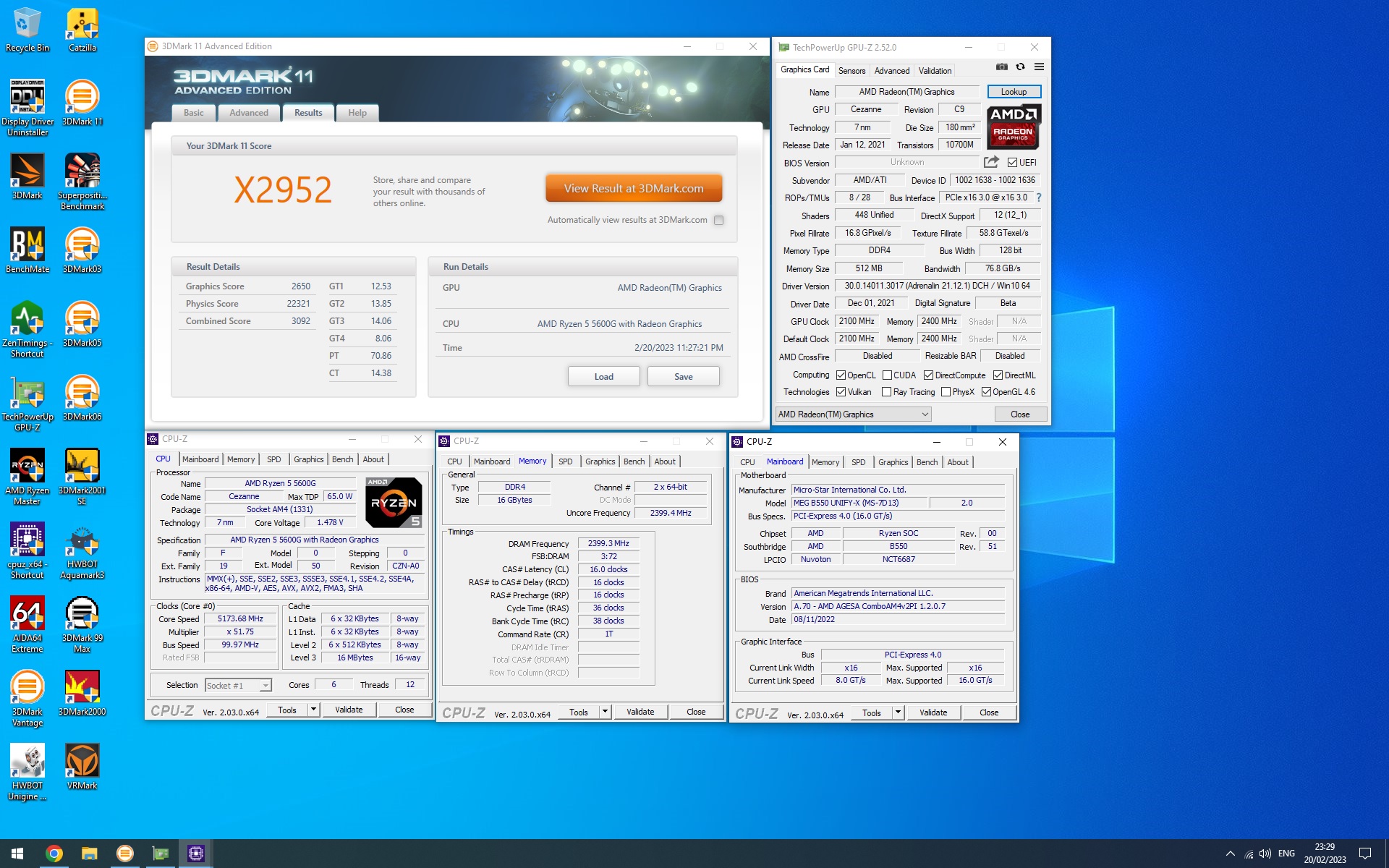The width and height of the screenshot is (1389, 868).
Task: Open HWBOT Unigine desktop icon
Action: pos(27,772)
